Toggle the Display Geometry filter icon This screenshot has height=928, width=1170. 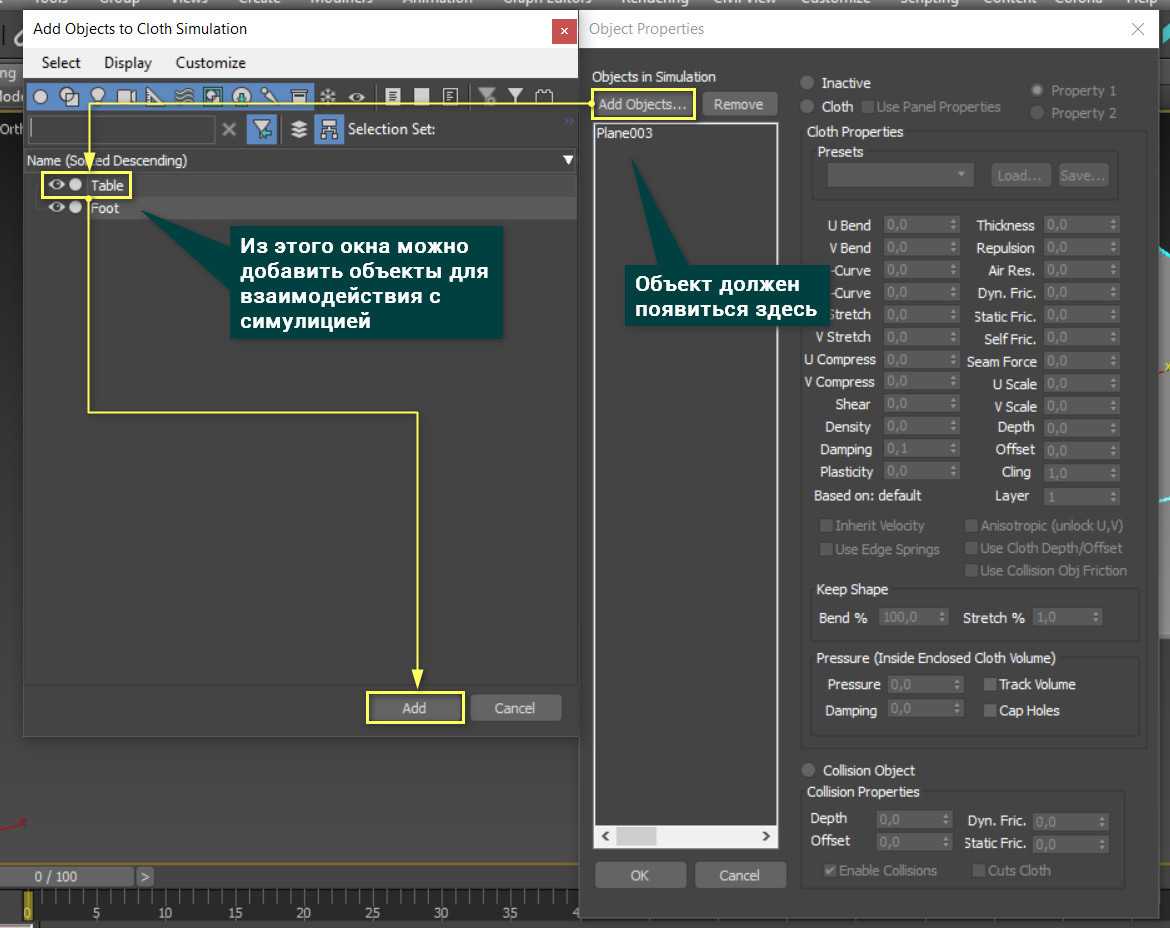pyautogui.click(x=41, y=97)
